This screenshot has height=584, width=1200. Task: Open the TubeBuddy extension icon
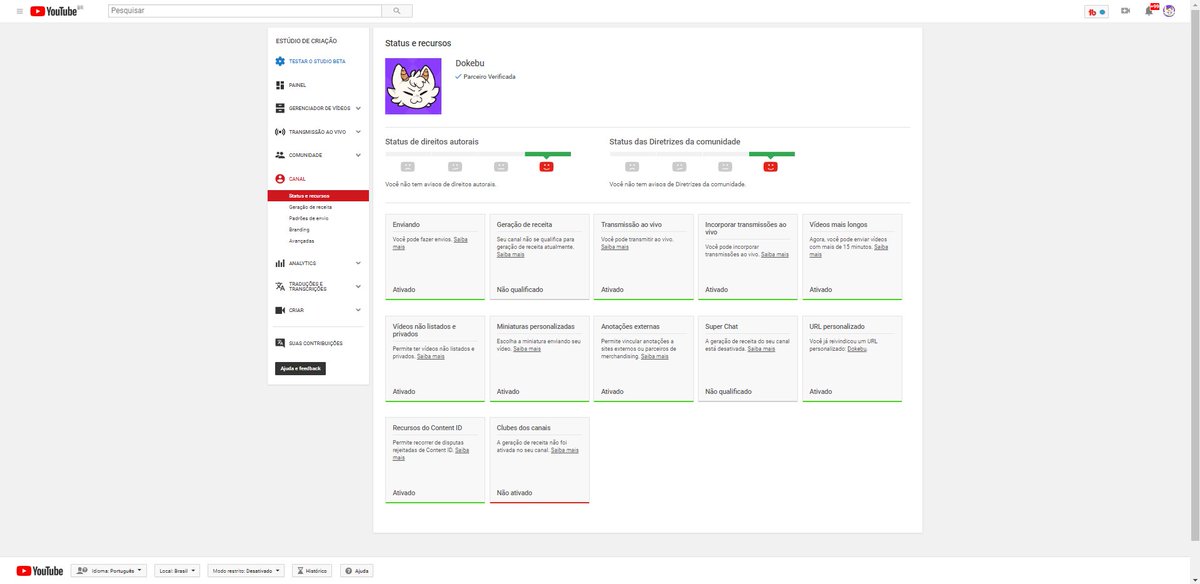(1097, 11)
